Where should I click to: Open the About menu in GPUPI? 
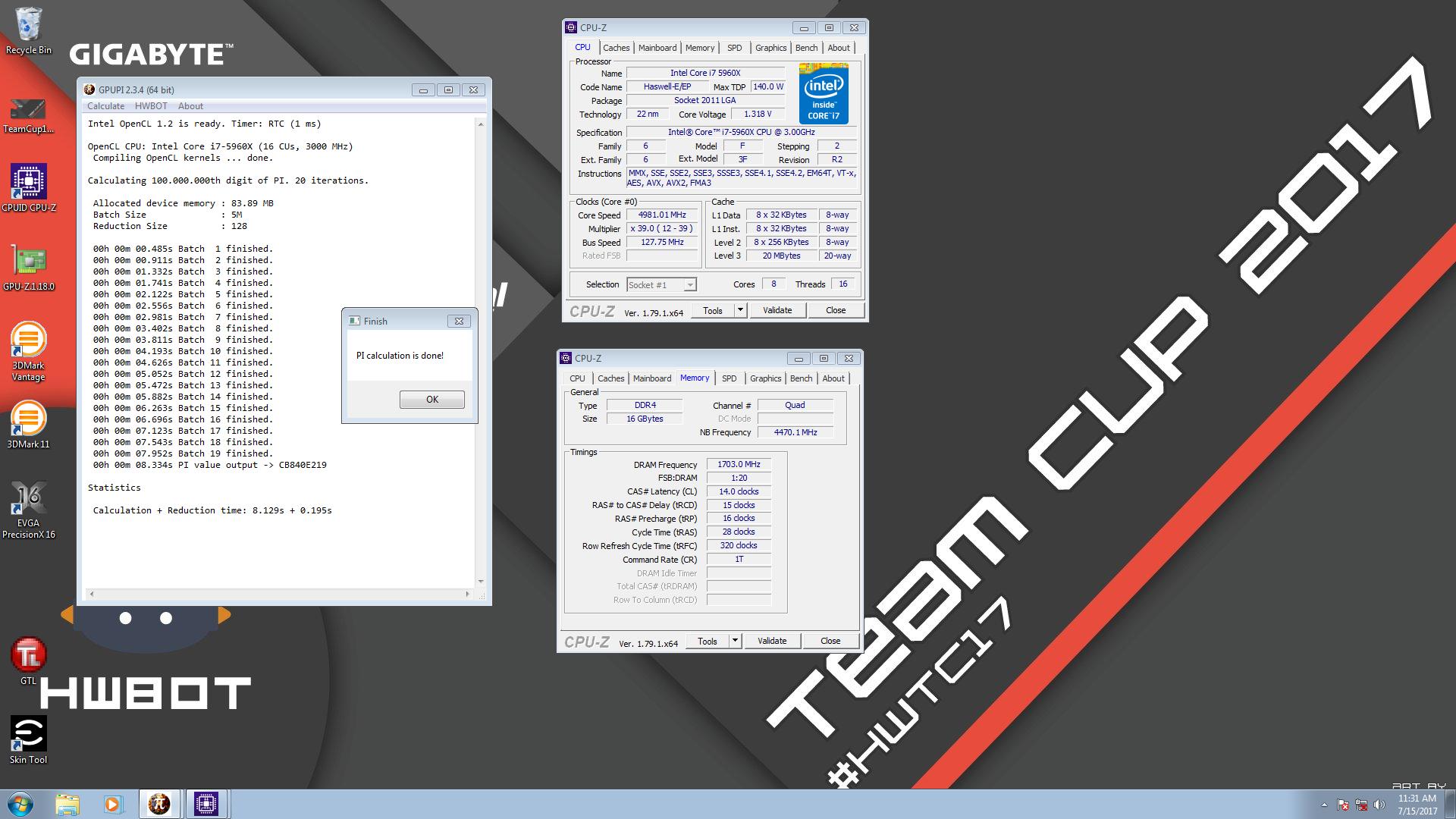click(190, 106)
